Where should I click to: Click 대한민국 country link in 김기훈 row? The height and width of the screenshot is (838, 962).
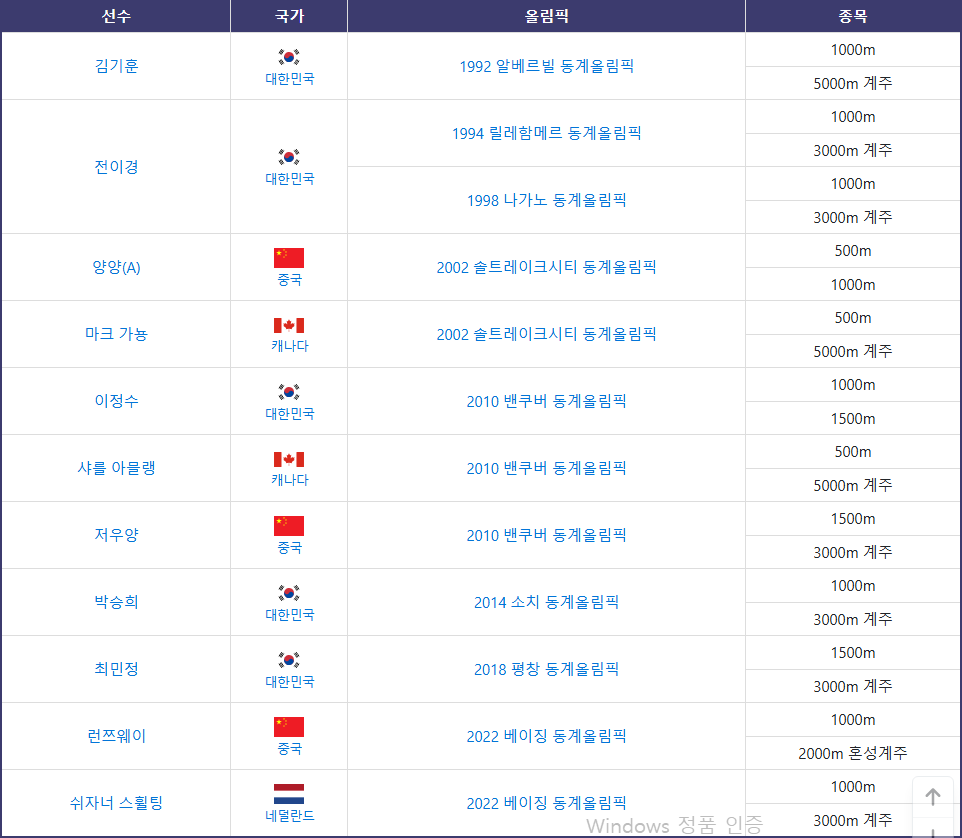coord(290,79)
